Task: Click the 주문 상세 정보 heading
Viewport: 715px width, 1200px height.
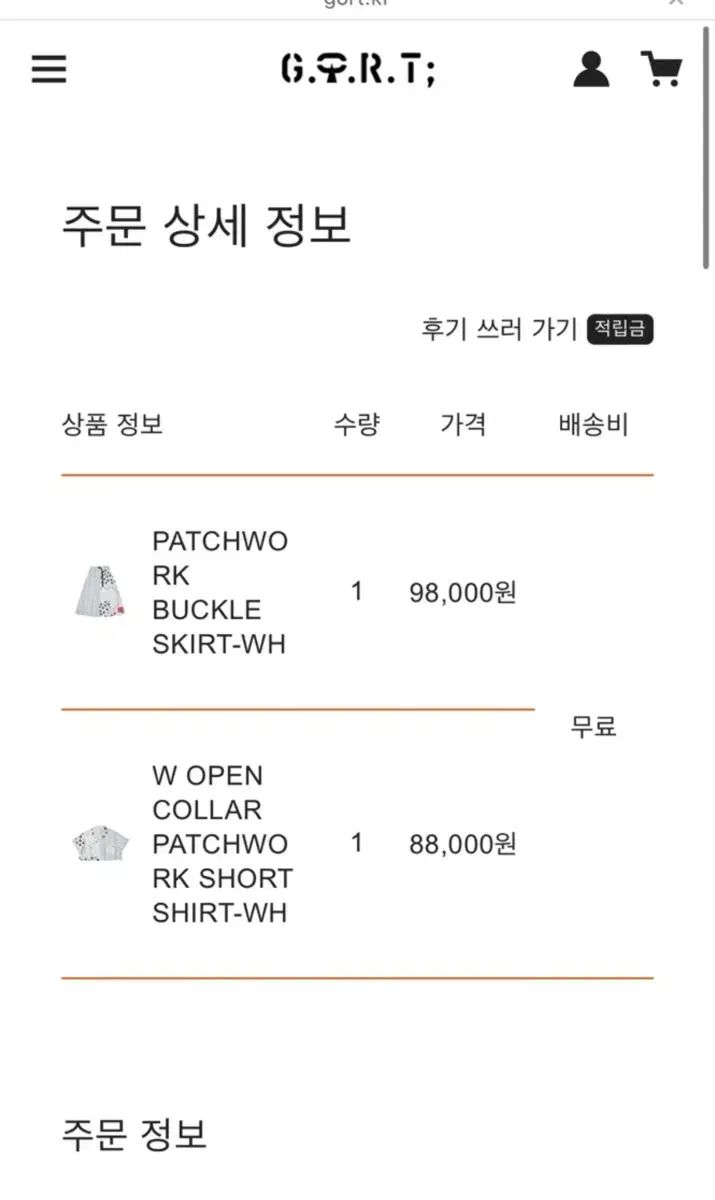Action: [x=207, y=224]
